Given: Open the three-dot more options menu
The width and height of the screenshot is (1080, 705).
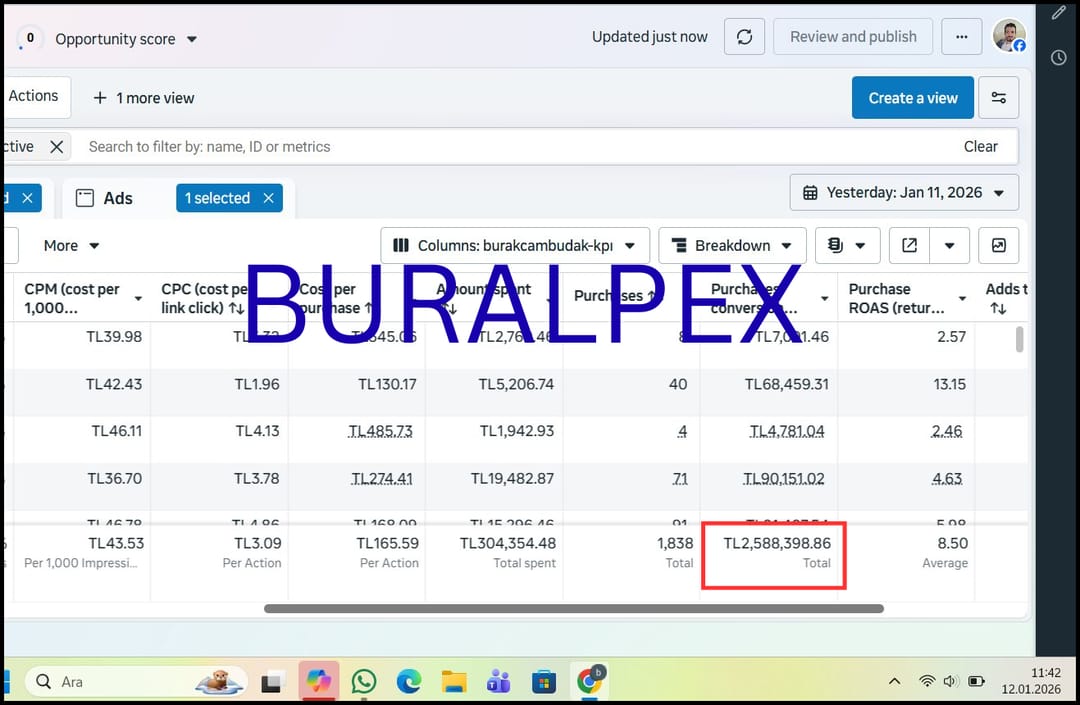Looking at the screenshot, I should 962,36.
